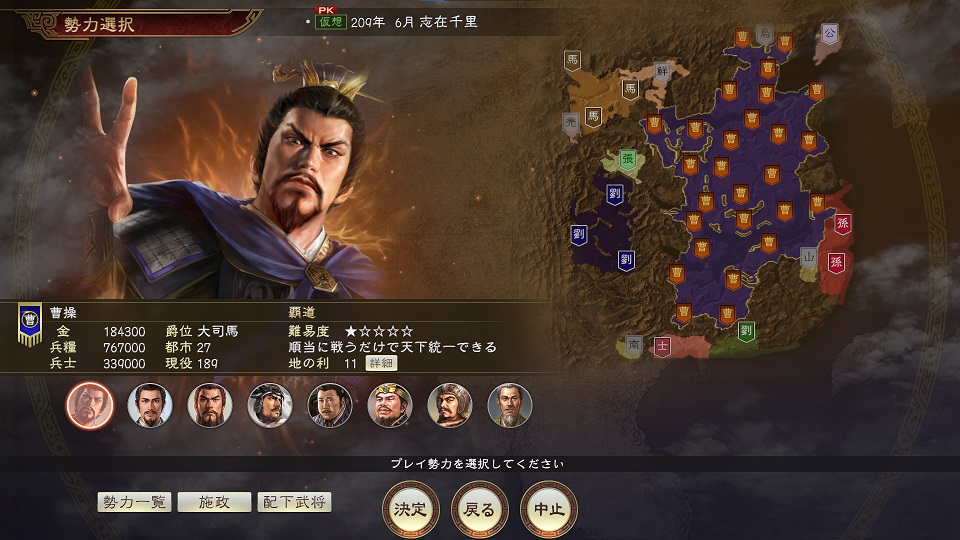Click the green 張 faction flag on map
Viewport: 960px width, 540px height.
(x=628, y=160)
